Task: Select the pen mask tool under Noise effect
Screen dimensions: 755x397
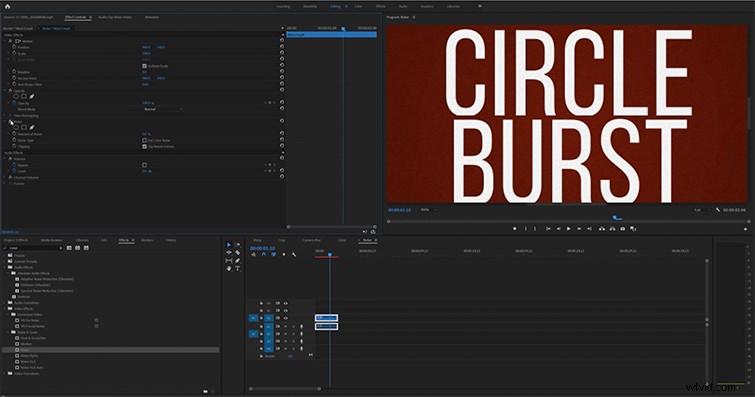Action: (x=32, y=128)
